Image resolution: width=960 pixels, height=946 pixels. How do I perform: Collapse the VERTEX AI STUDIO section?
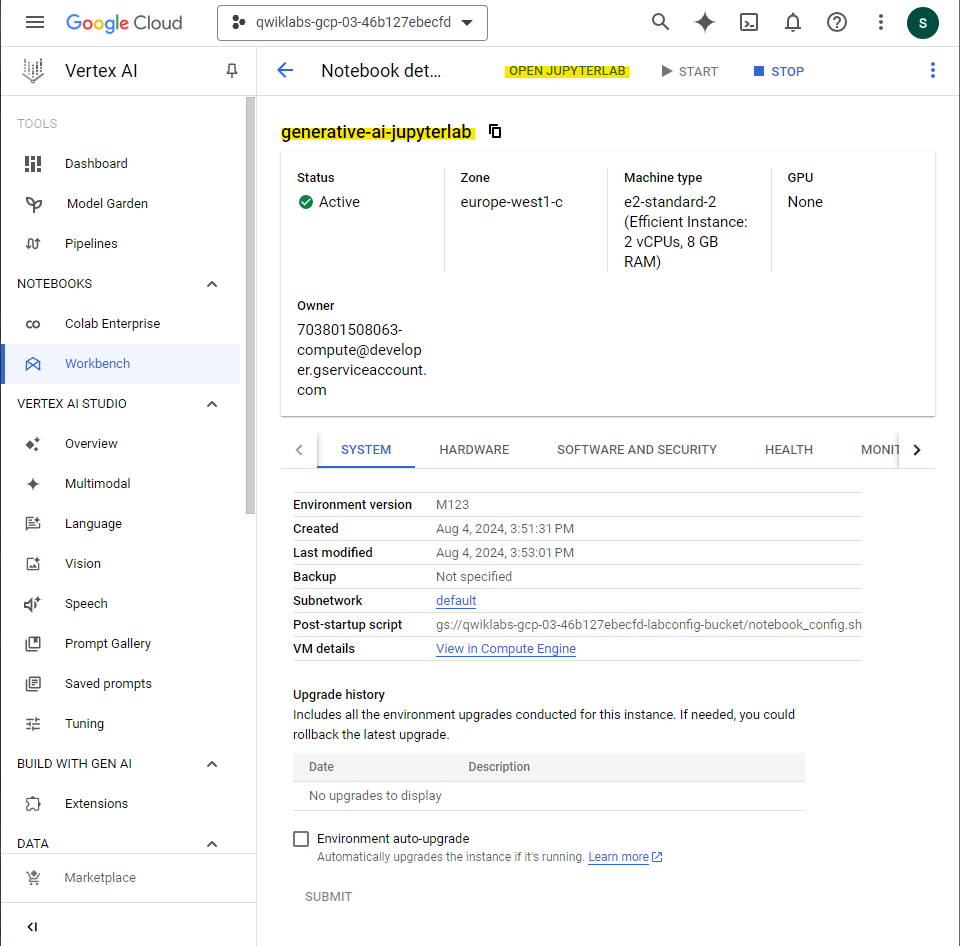click(212, 404)
